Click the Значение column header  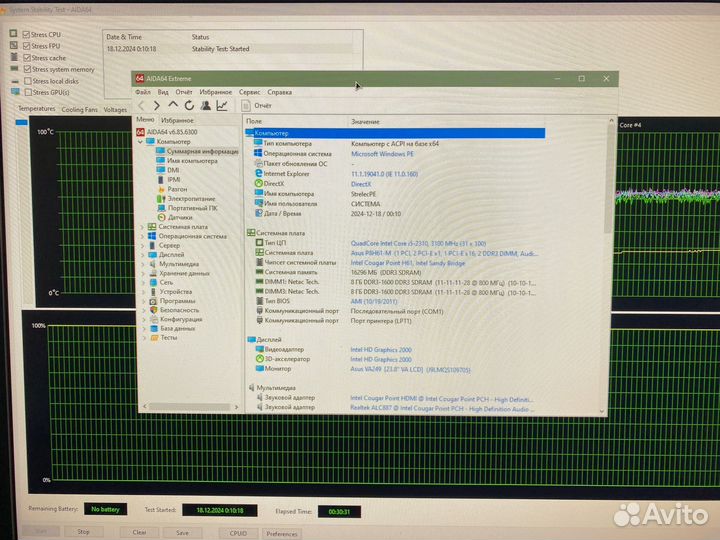click(x=366, y=122)
